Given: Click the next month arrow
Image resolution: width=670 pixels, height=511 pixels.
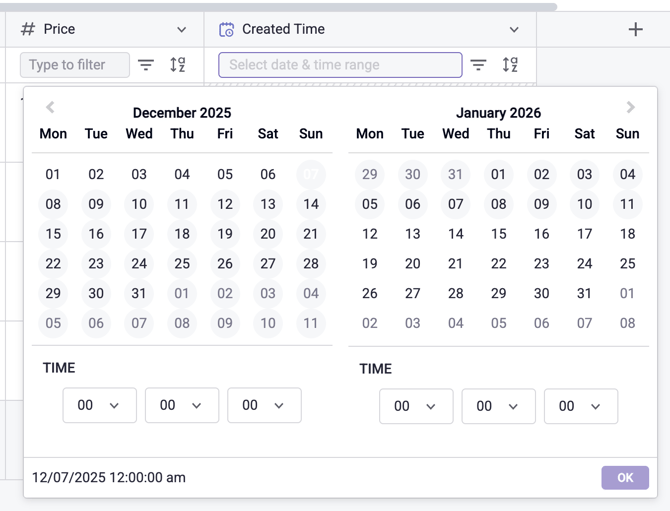Looking at the screenshot, I should click(630, 108).
